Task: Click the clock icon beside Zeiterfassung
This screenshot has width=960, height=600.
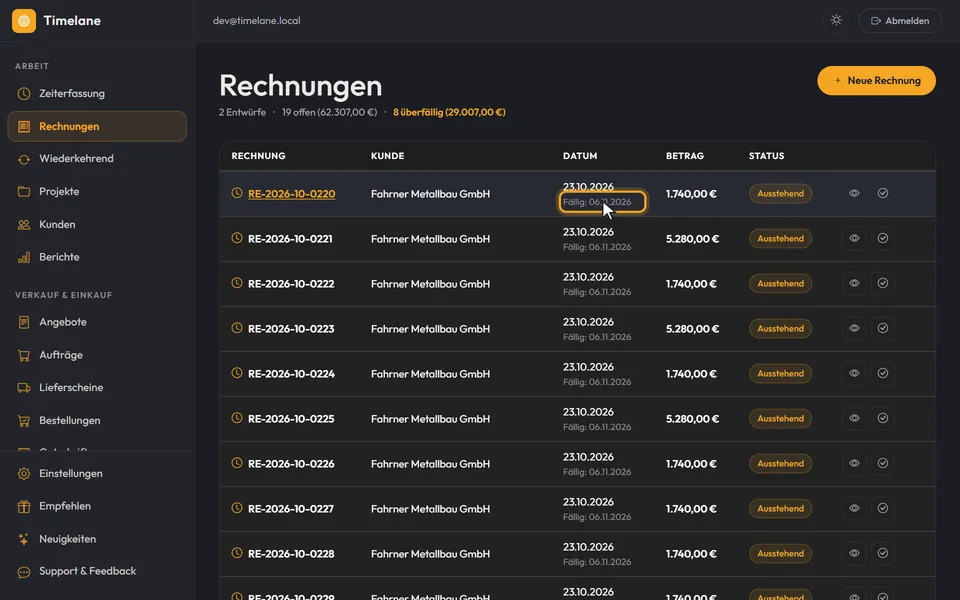Action: tap(24, 94)
